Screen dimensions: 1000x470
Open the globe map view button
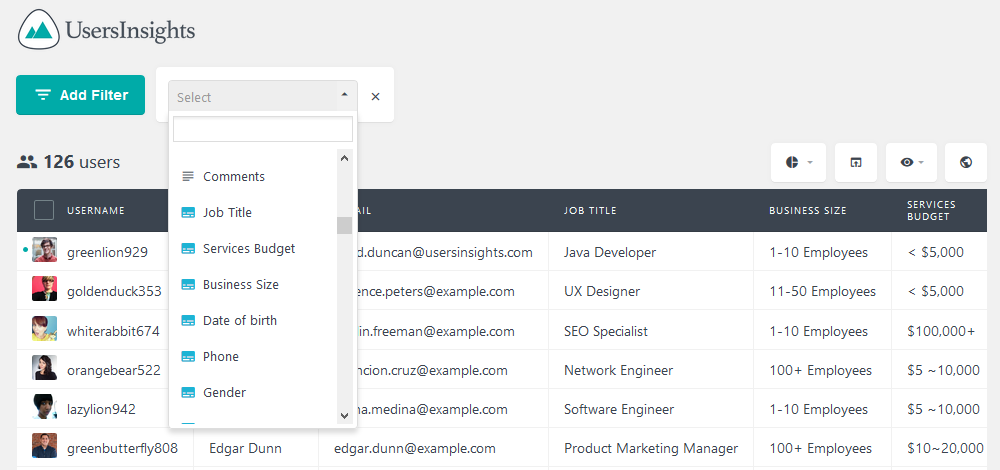[966, 163]
